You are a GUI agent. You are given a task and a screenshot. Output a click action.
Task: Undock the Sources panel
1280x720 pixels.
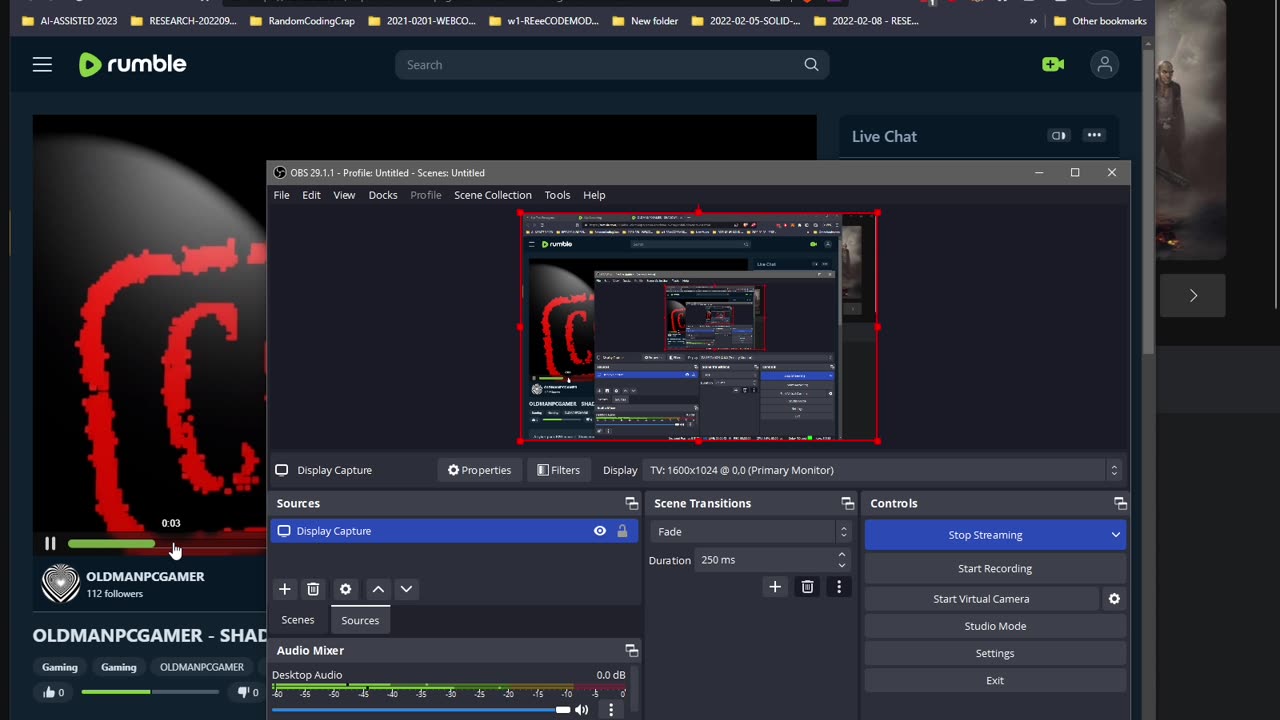(631, 503)
